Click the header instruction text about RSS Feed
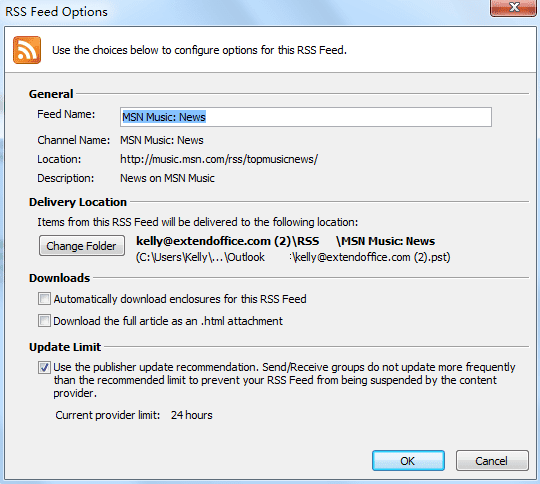The height and width of the screenshot is (484, 540). [x=199, y=50]
